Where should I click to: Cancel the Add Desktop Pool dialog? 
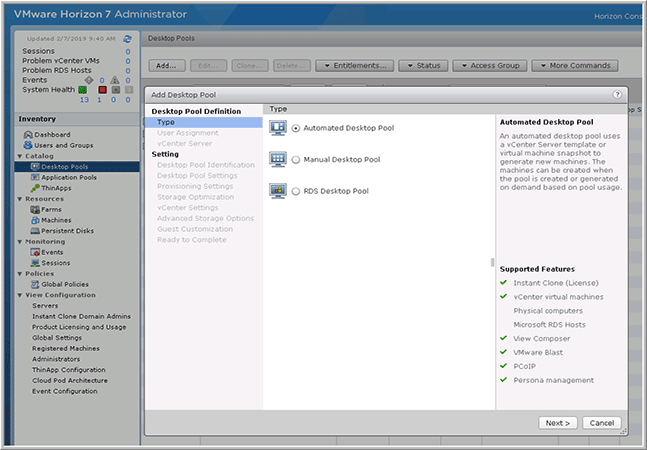[x=602, y=423]
